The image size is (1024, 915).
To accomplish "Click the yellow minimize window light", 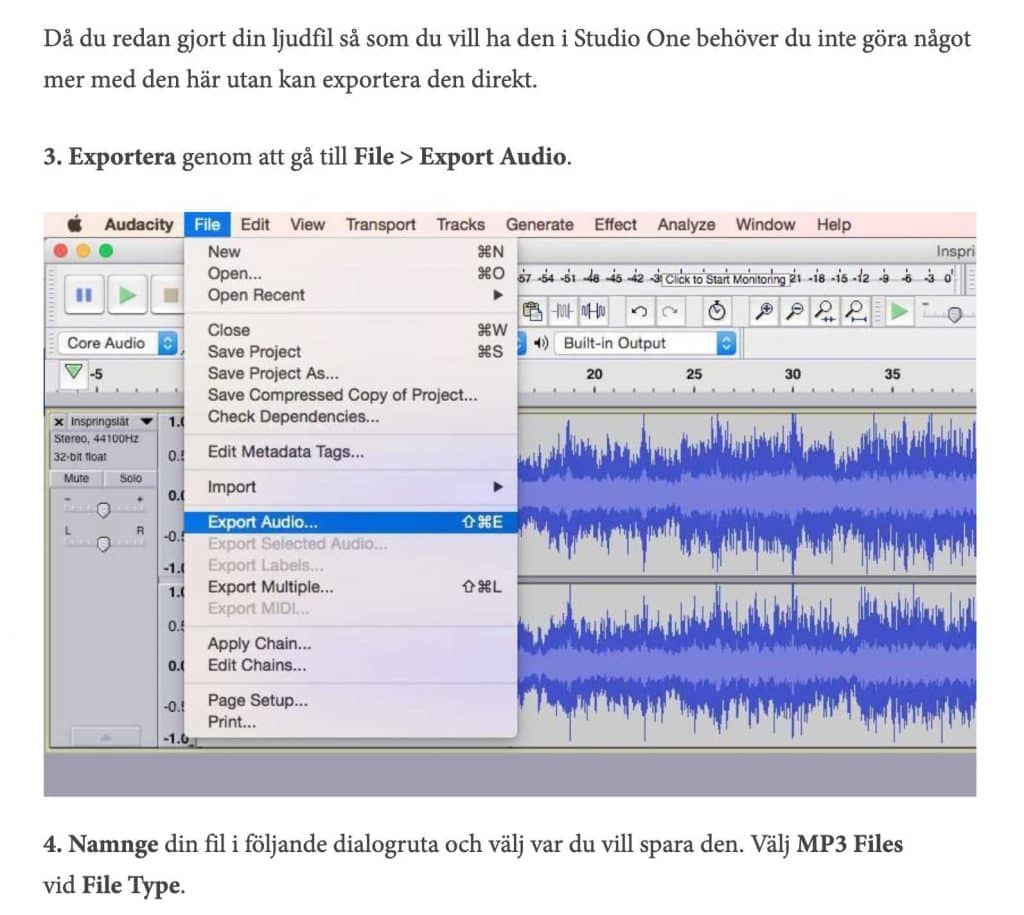I will (x=83, y=251).
